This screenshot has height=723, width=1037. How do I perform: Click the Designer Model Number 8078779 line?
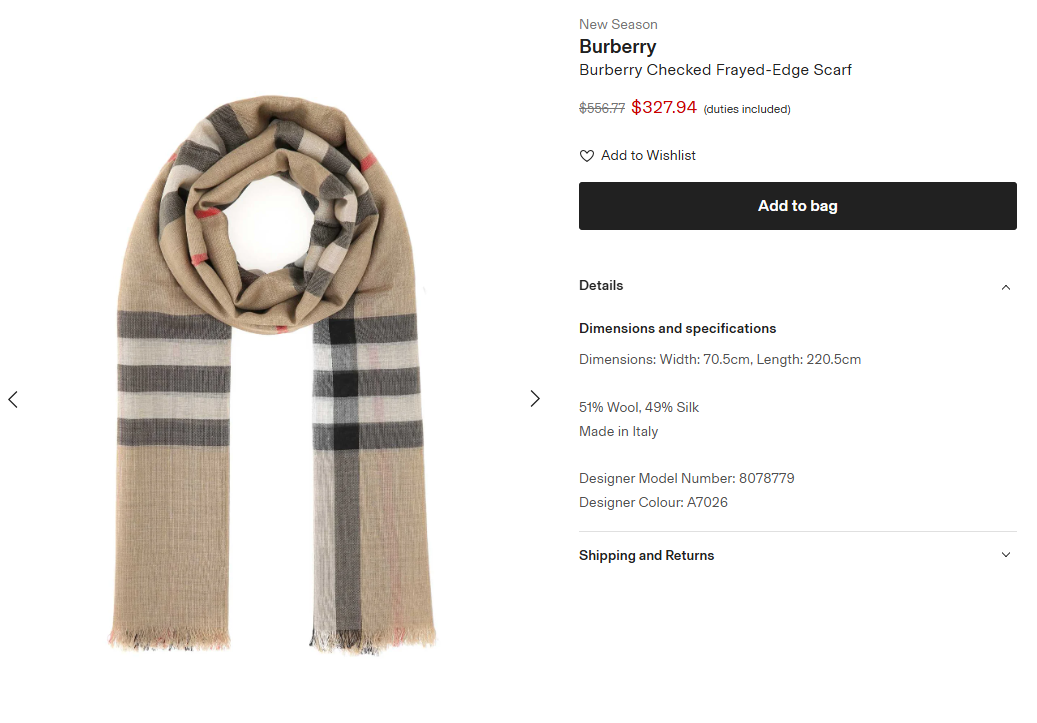(686, 479)
